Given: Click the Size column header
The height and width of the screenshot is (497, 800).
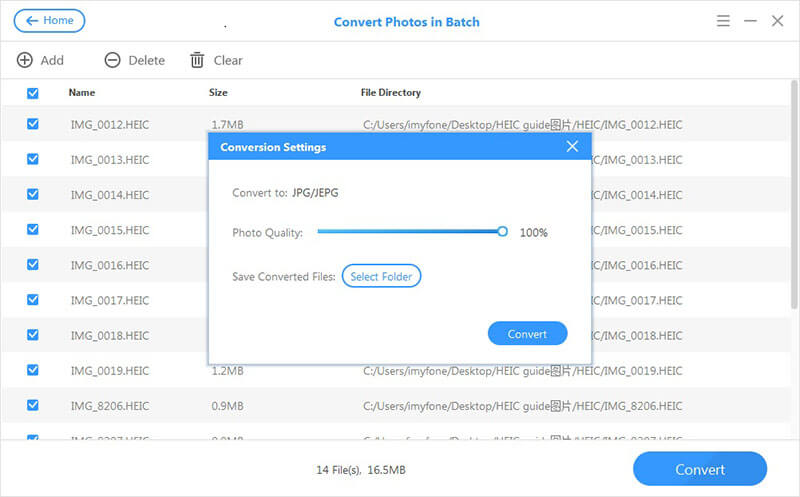Looking at the screenshot, I should point(218,92).
